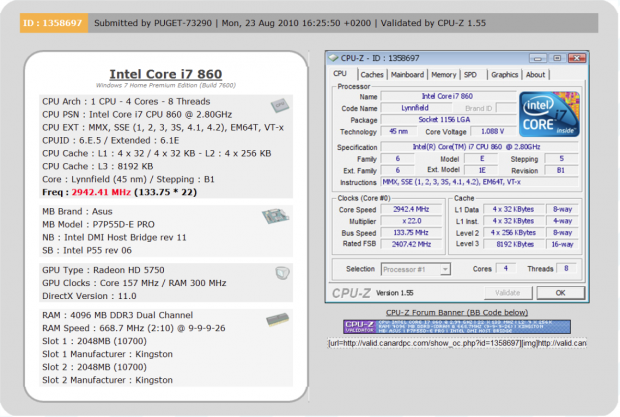
Task: Click Slot 2 Manufacturer : Kingston line
Action: [x=108, y=380]
